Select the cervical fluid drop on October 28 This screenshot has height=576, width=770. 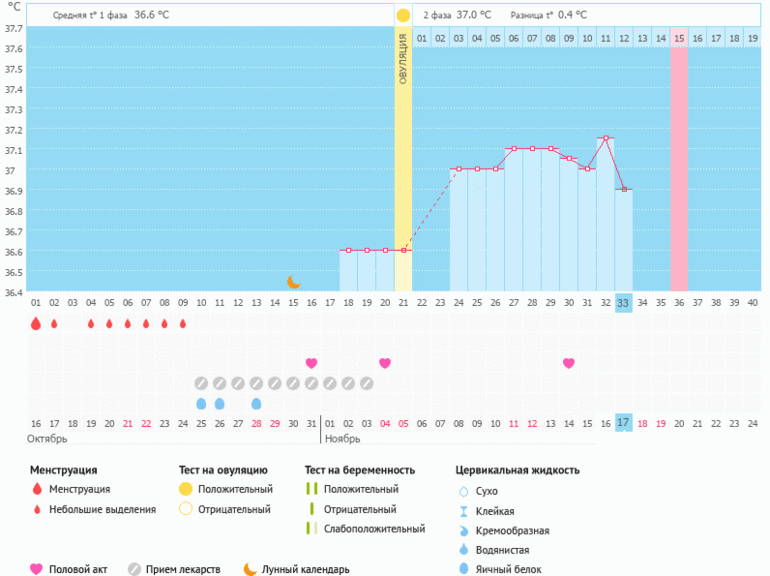coord(256,403)
